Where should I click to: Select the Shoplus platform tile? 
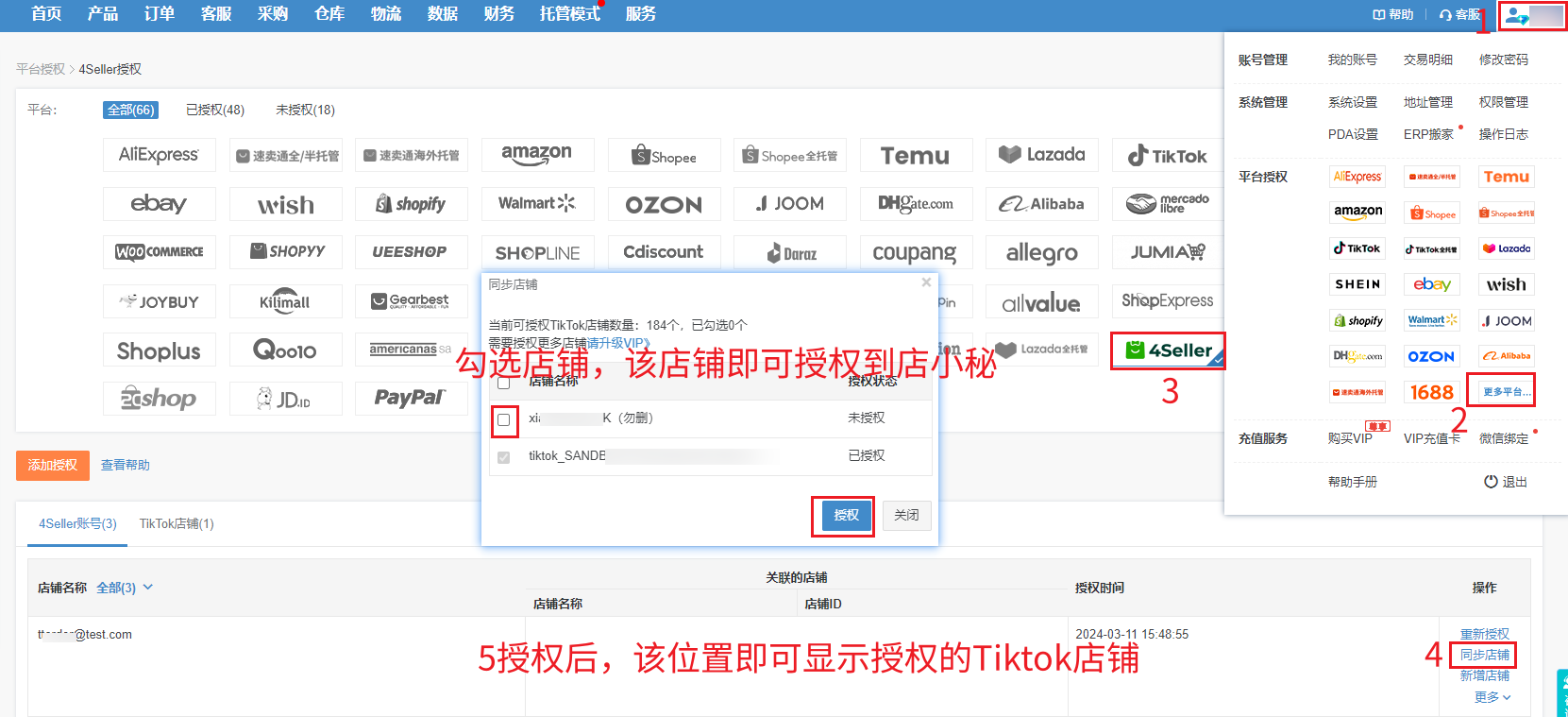[x=159, y=350]
